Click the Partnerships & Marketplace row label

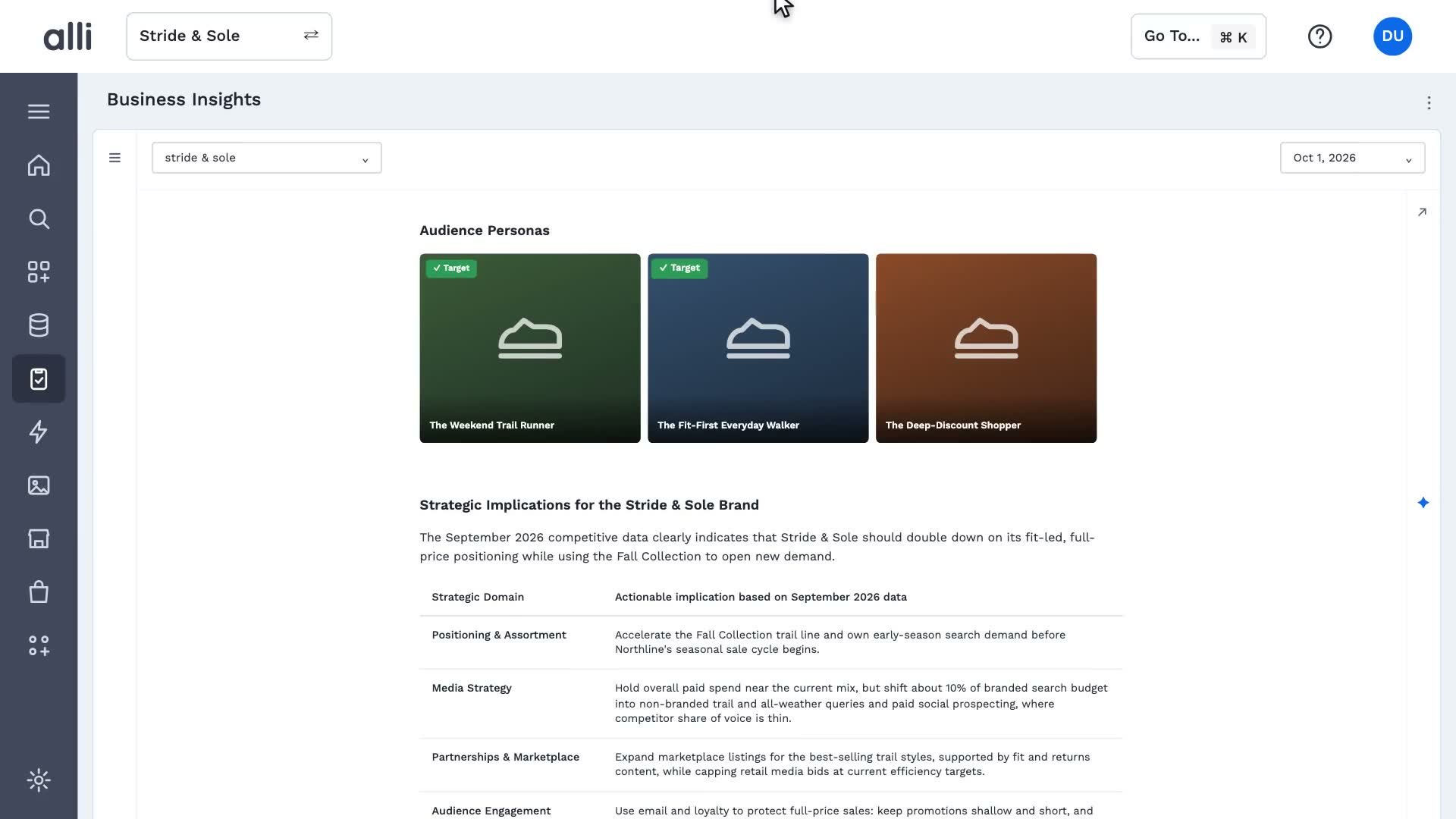(x=506, y=757)
